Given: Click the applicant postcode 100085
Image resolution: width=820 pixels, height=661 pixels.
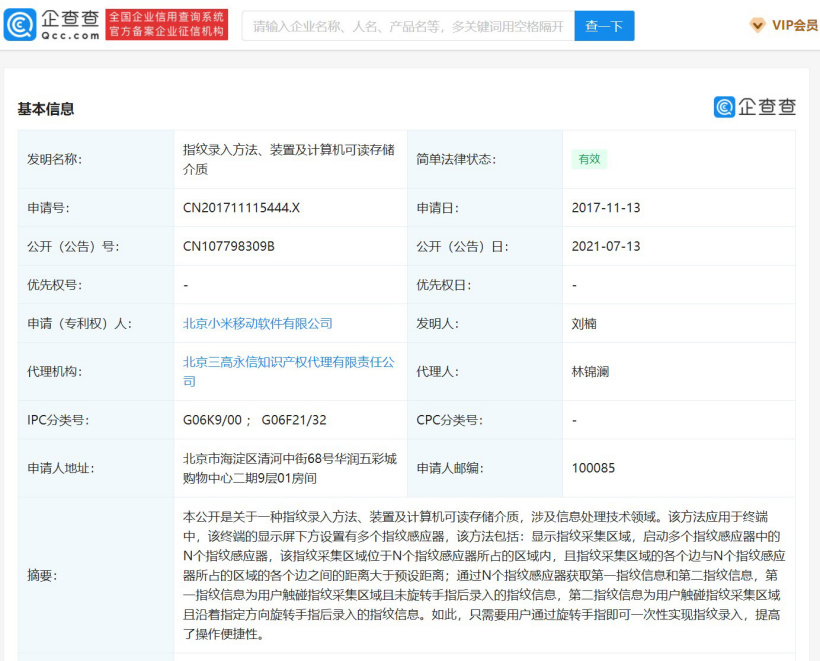Looking at the screenshot, I should (x=593, y=467).
